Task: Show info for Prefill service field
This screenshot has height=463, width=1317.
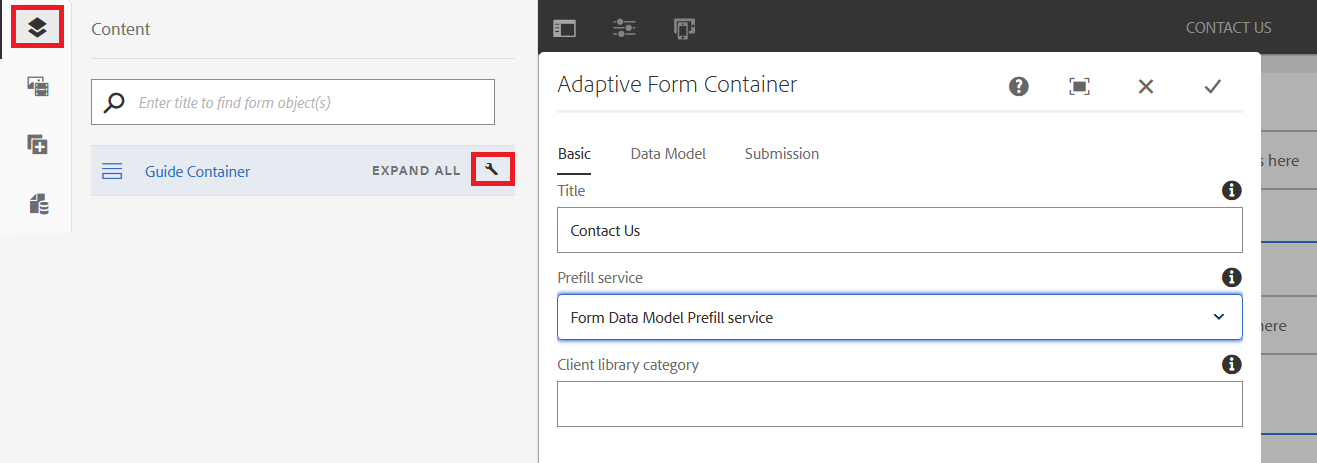Action: [x=1232, y=277]
